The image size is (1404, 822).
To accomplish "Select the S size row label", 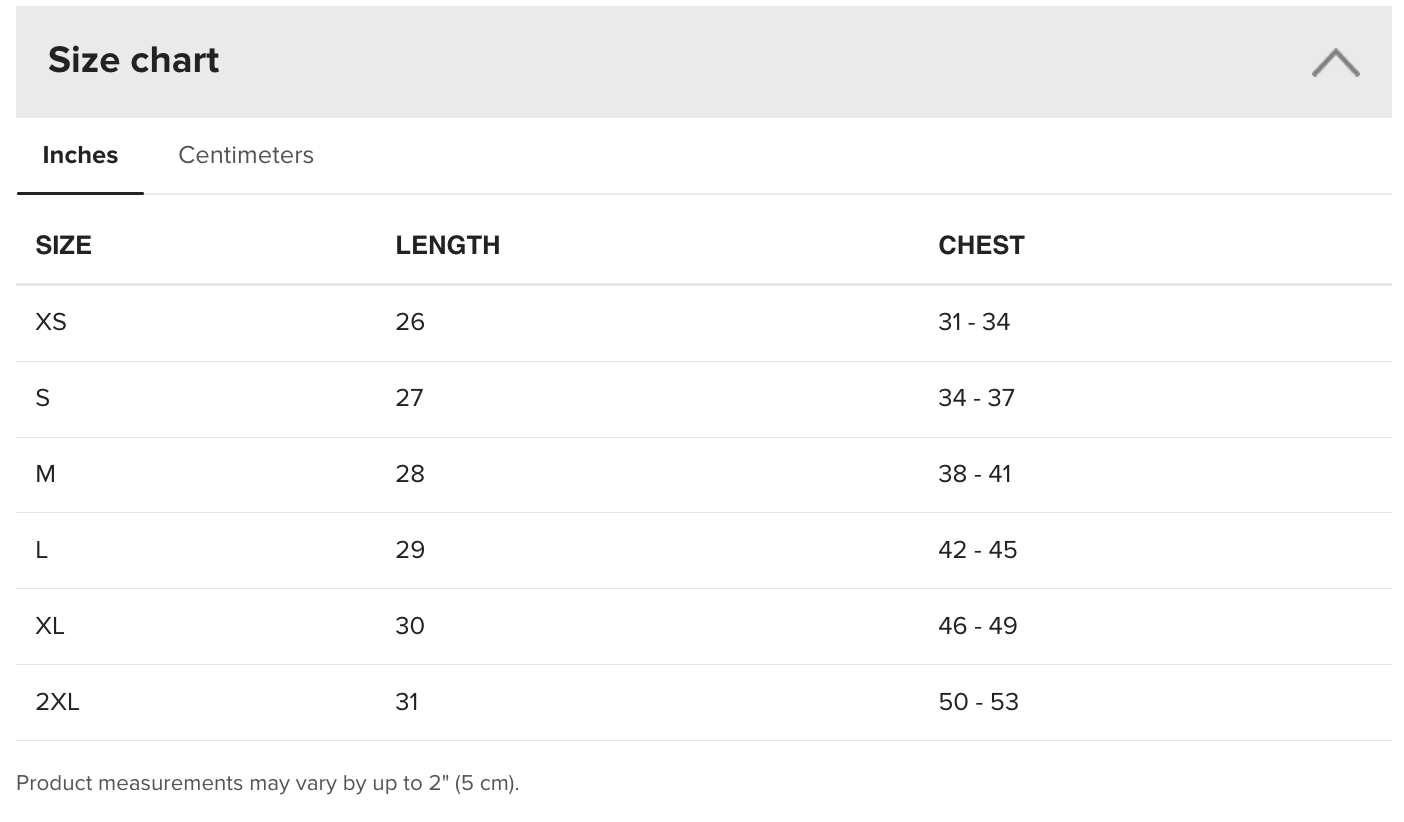I will point(42,398).
